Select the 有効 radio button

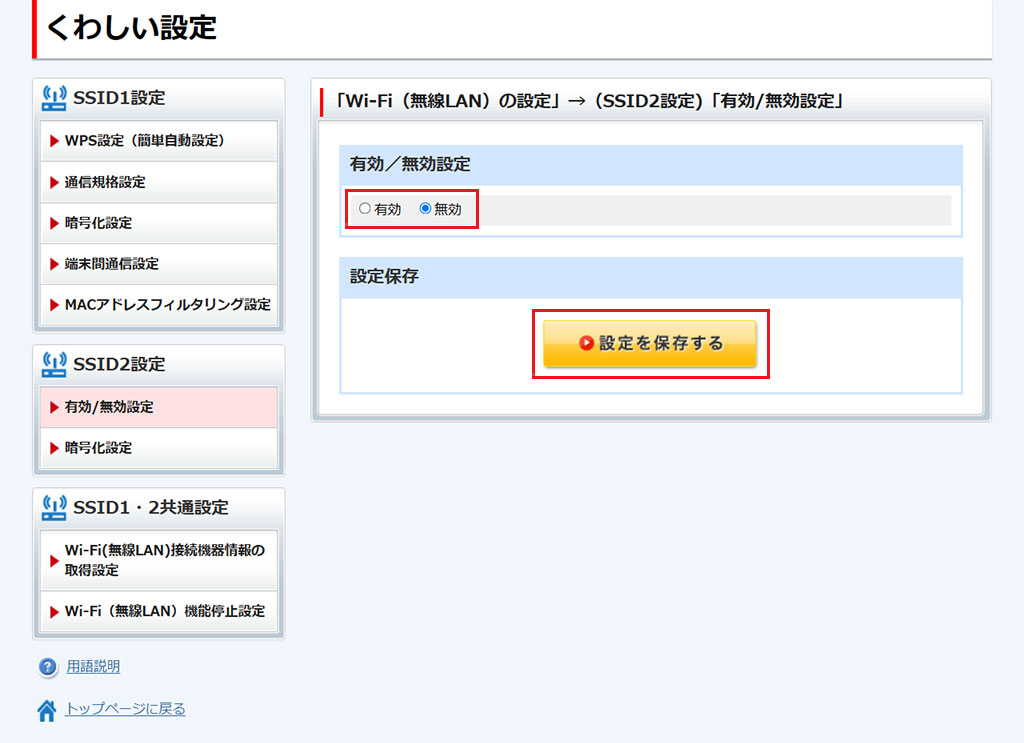[365, 209]
